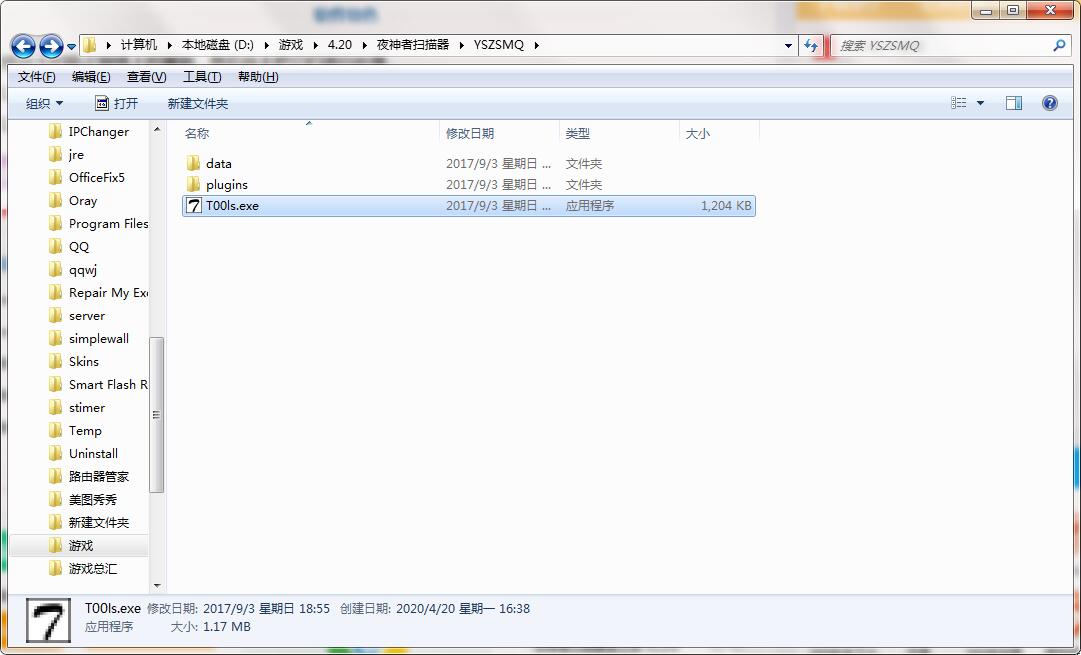Select stimer folder in tree
1081x655 pixels.
pos(78,407)
